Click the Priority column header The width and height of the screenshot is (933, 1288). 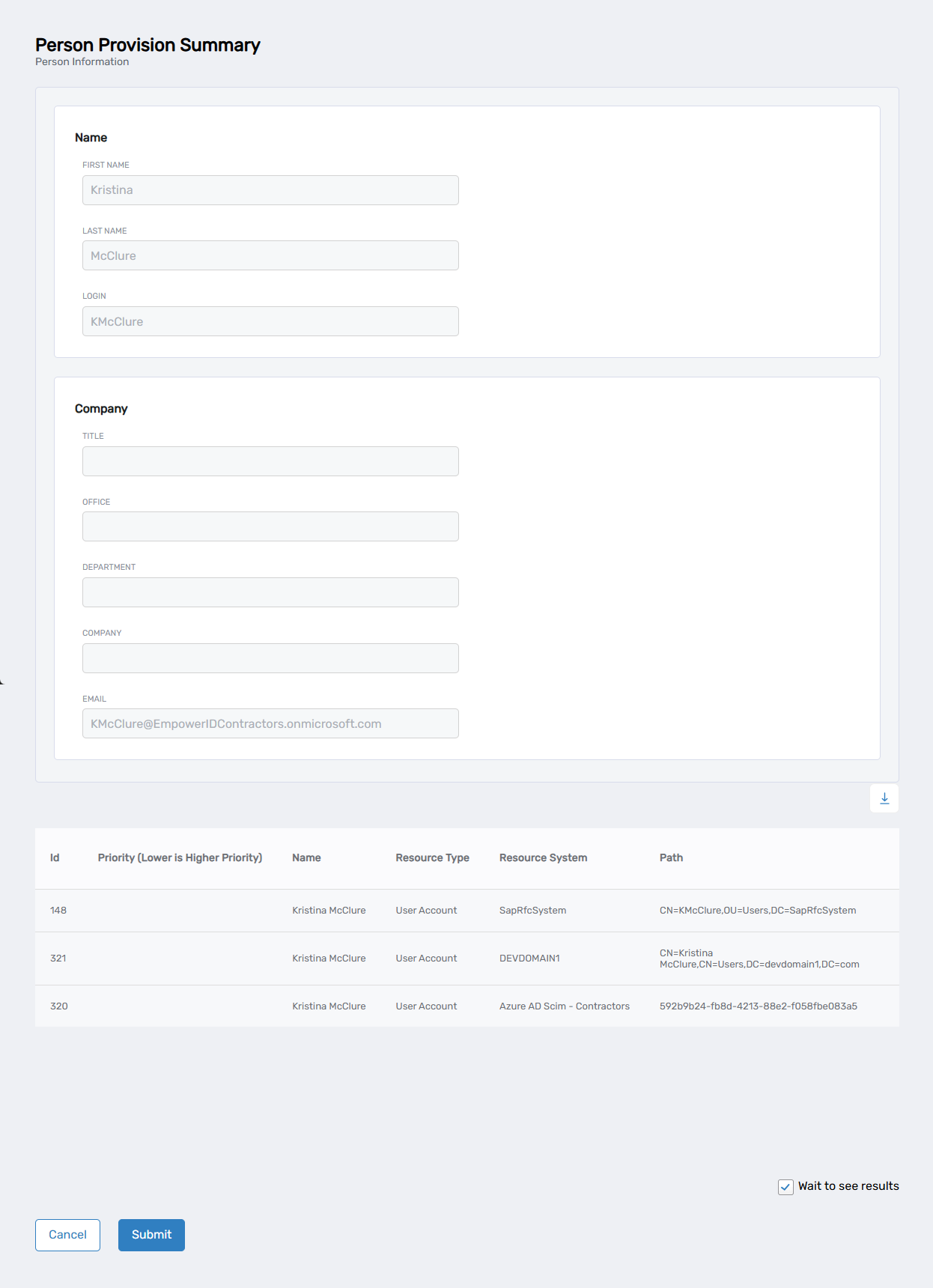click(x=180, y=858)
